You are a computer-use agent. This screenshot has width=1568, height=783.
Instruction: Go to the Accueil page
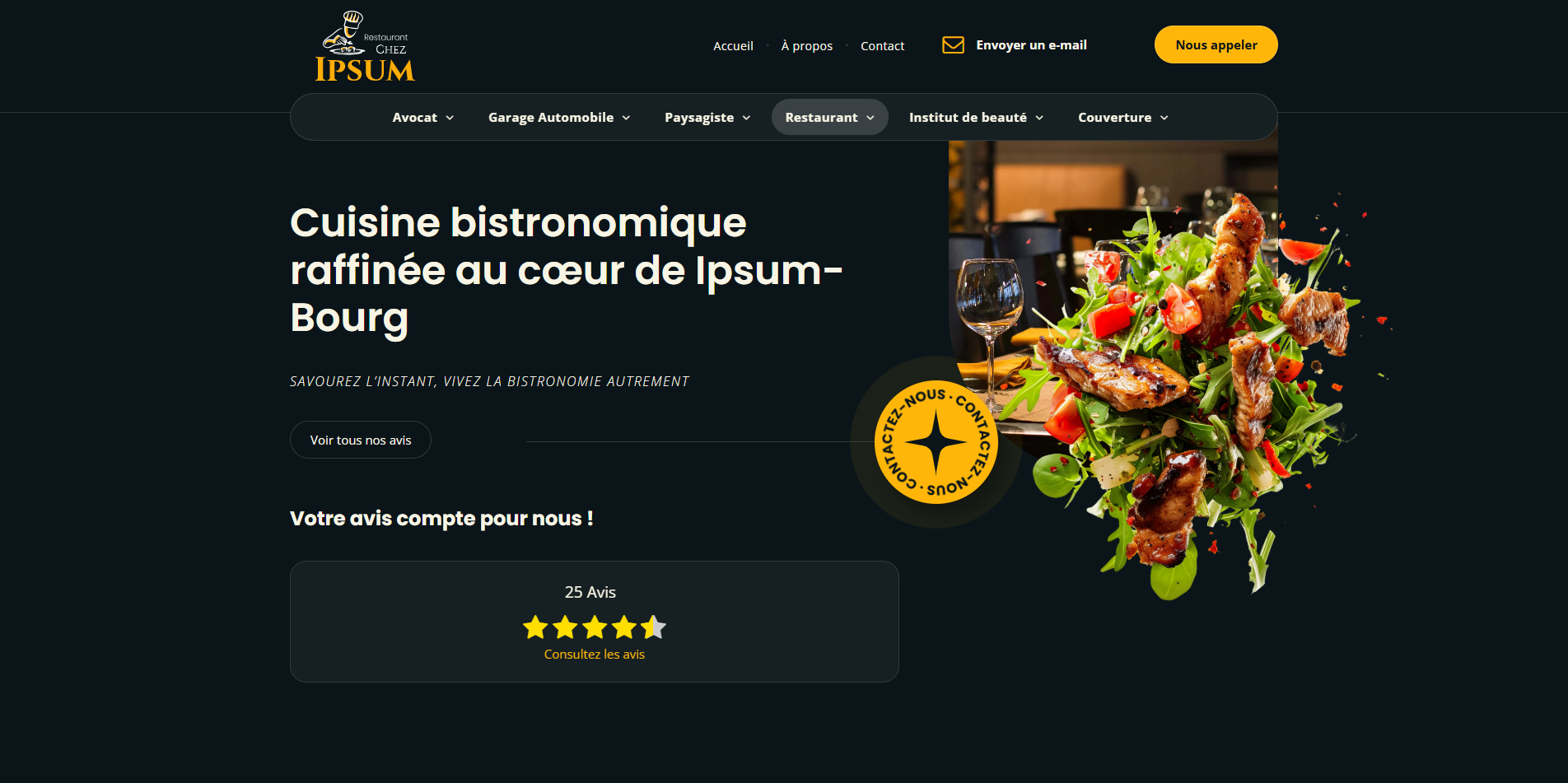[x=733, y=46]
